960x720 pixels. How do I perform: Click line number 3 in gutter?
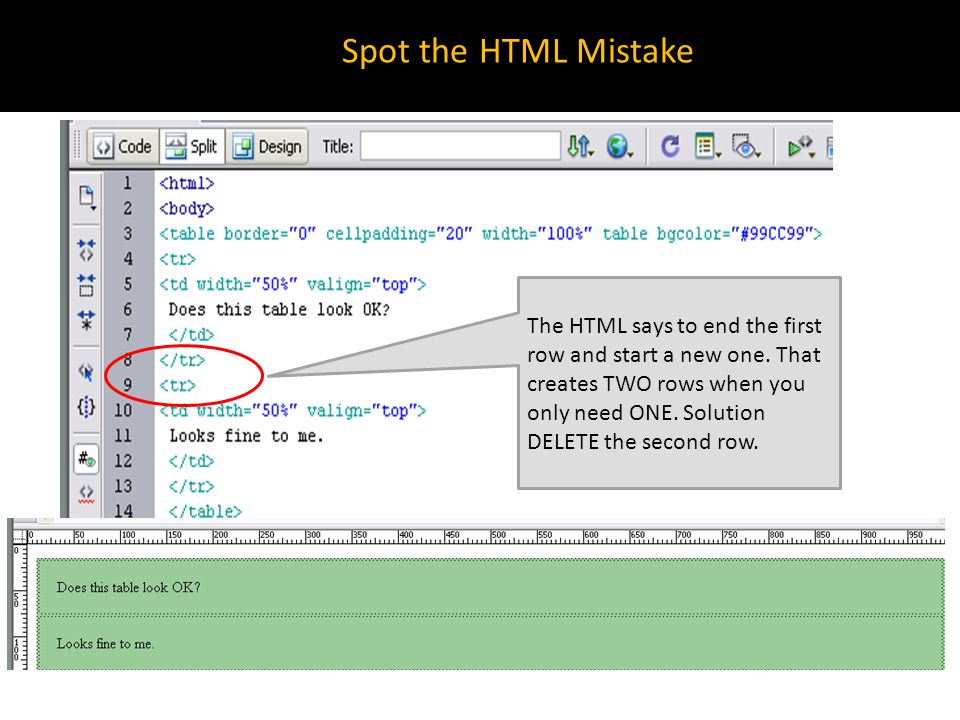pyautogui.click(x=128, y=234)
